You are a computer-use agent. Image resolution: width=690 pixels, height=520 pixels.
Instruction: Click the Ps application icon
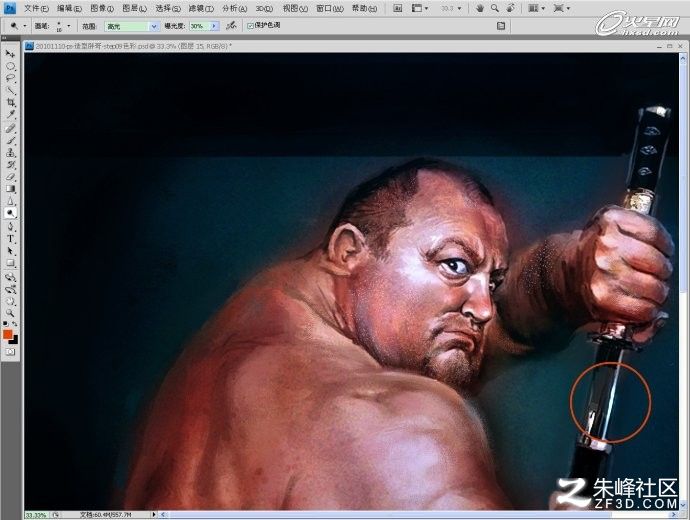10,8
